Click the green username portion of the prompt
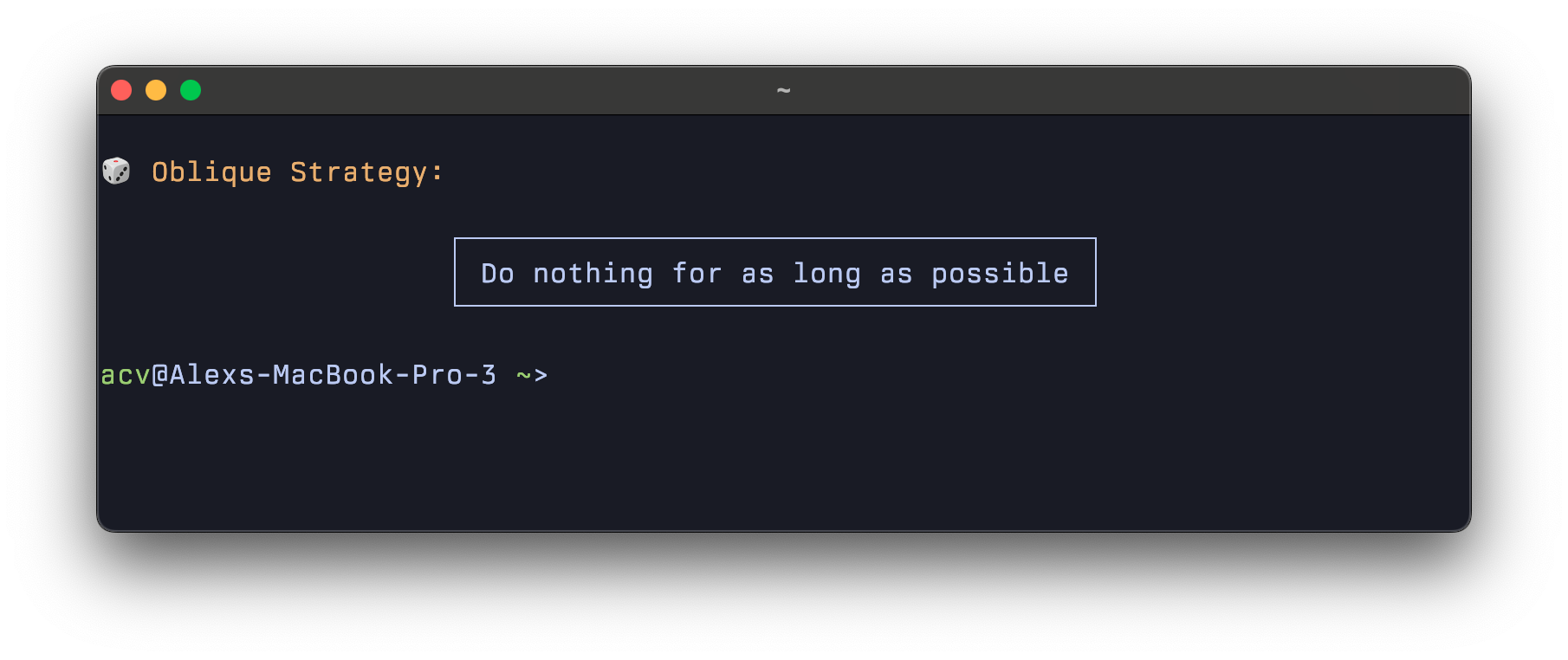Viewport: 1568px width, 660px height. pos(124,374)
